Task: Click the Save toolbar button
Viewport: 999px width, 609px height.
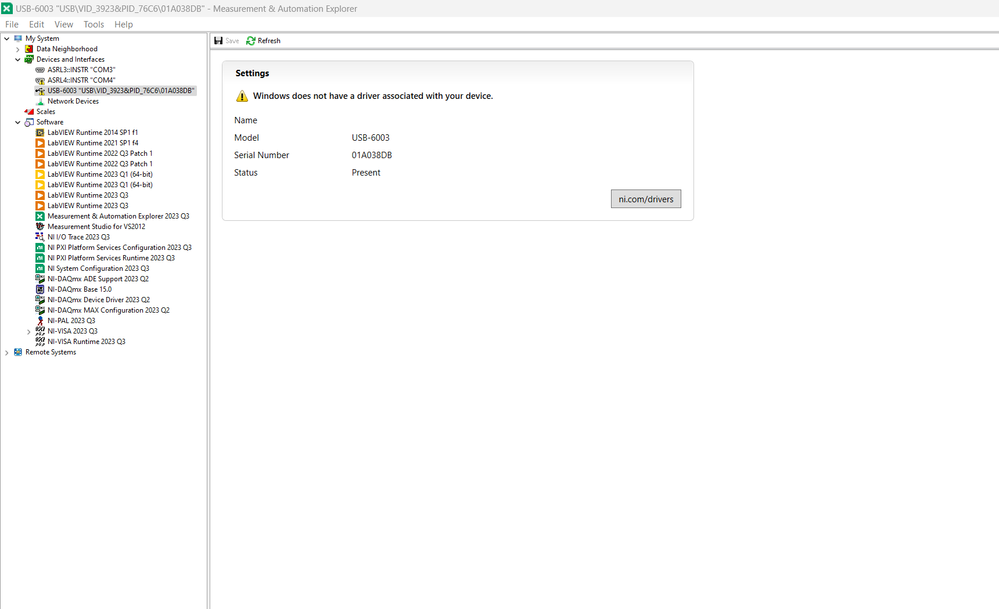Action: 226,41
